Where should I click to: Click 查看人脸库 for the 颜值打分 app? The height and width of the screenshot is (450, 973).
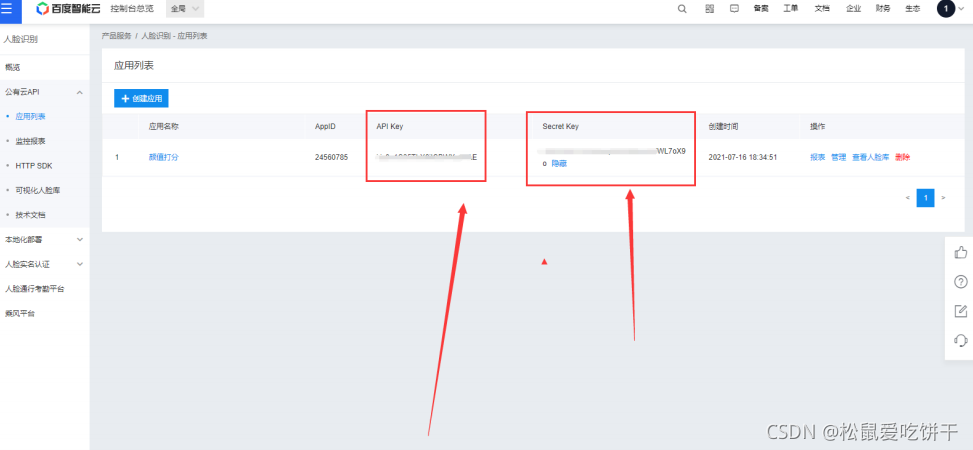point(871,157)
